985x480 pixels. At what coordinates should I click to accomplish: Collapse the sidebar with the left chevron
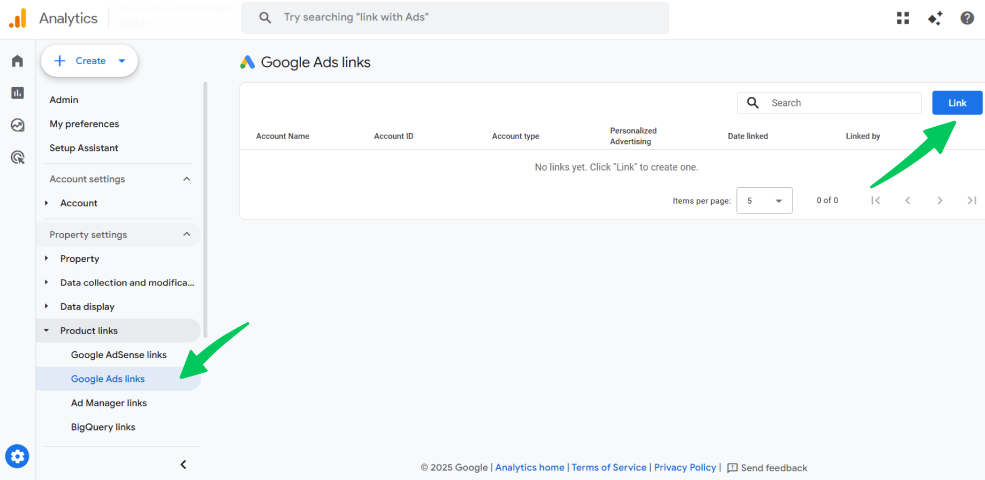pos(183,465)
